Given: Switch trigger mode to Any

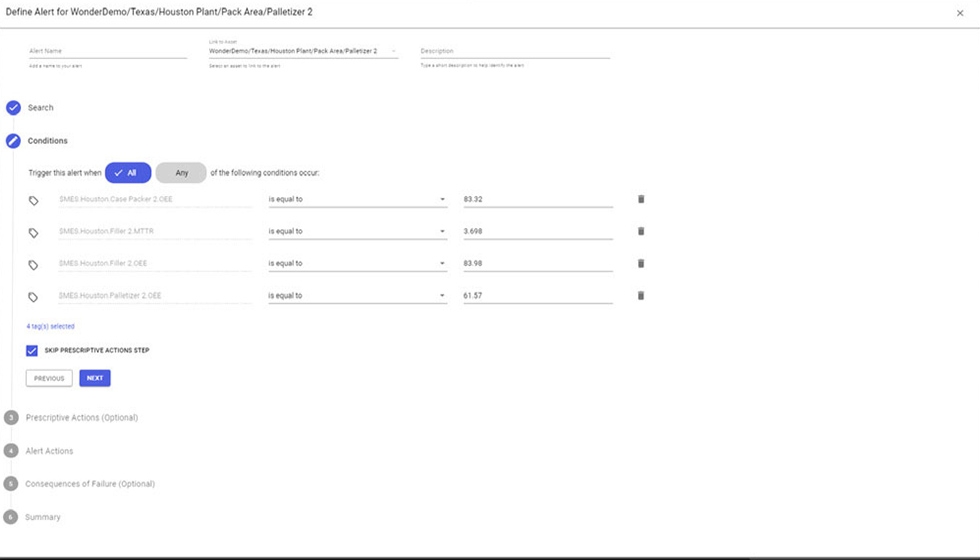Looking at the screenshot, I should pyautogui.click(x=181, y=173).
